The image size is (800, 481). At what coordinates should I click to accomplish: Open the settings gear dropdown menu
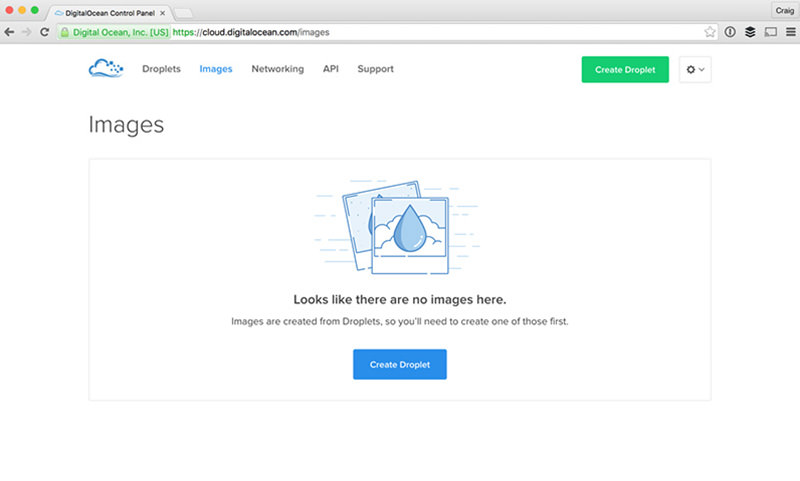[x=694, y=69]
